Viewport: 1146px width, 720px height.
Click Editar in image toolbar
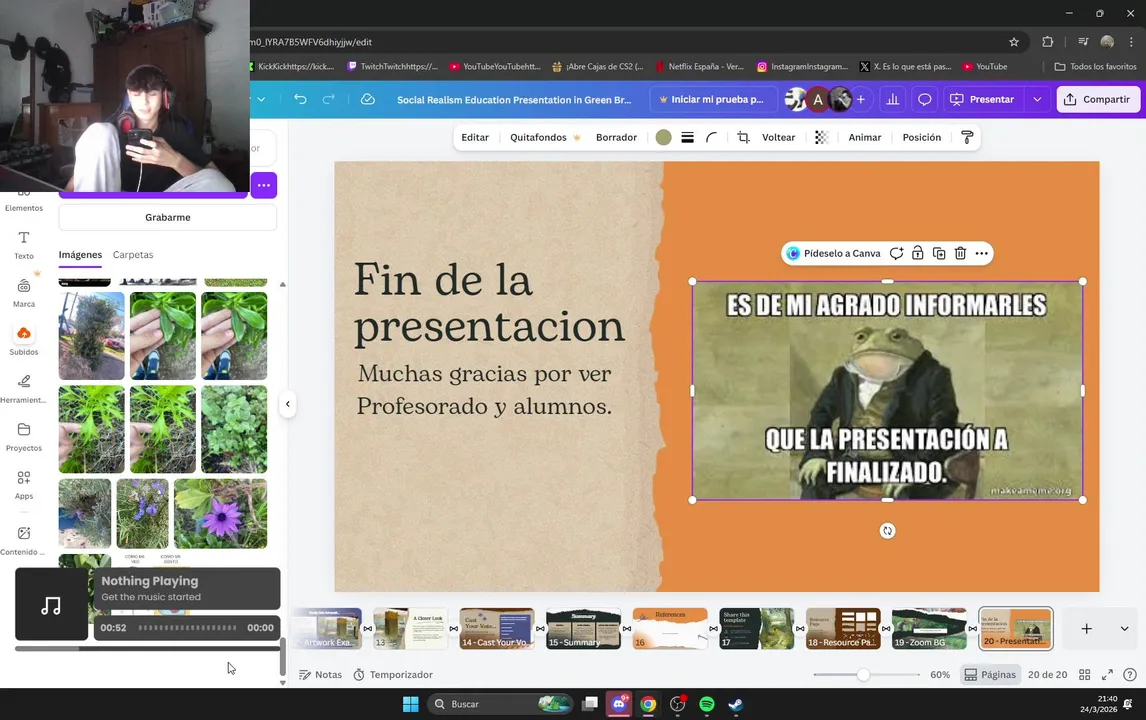[475, 137]
